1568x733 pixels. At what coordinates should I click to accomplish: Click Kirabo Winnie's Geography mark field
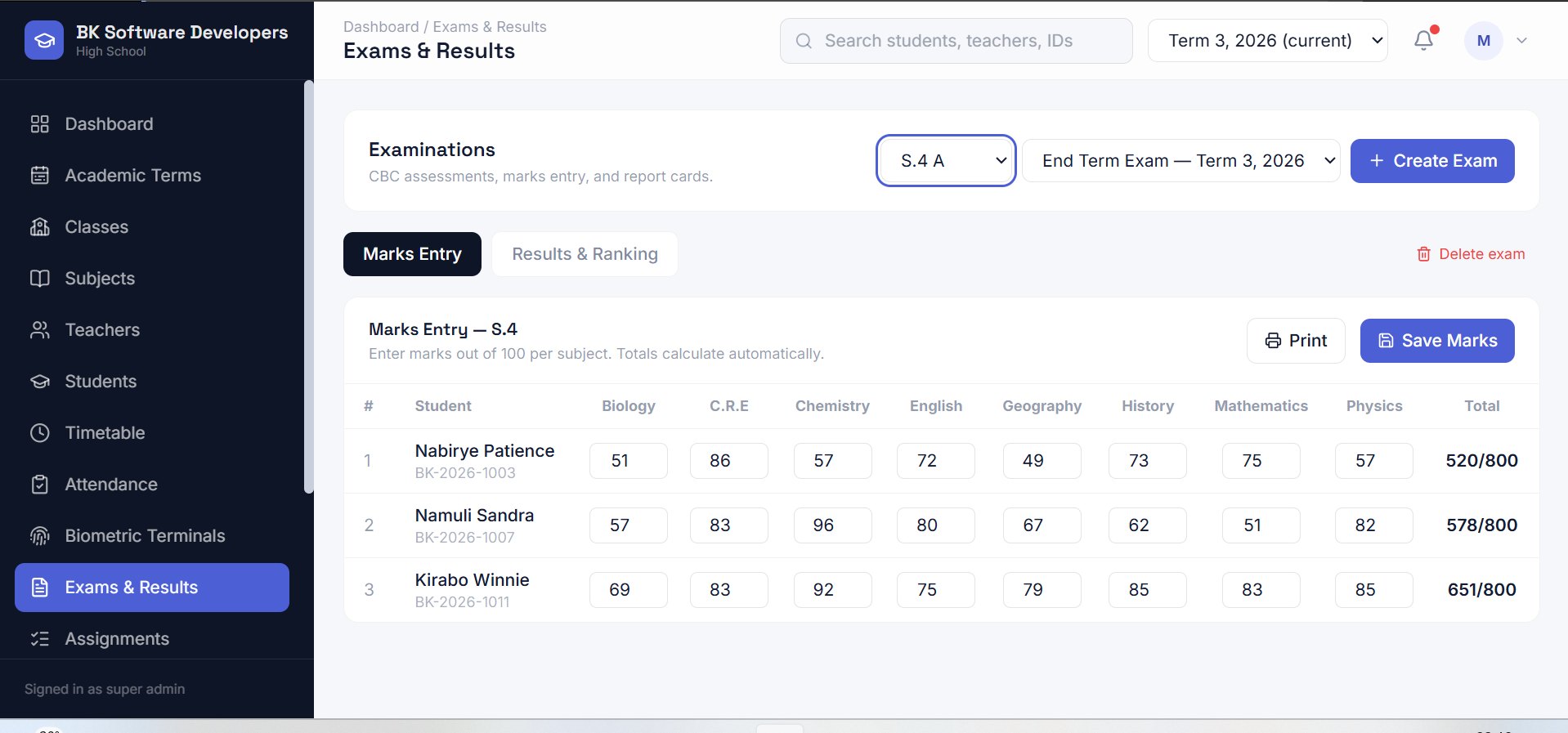click(1042, 590)
